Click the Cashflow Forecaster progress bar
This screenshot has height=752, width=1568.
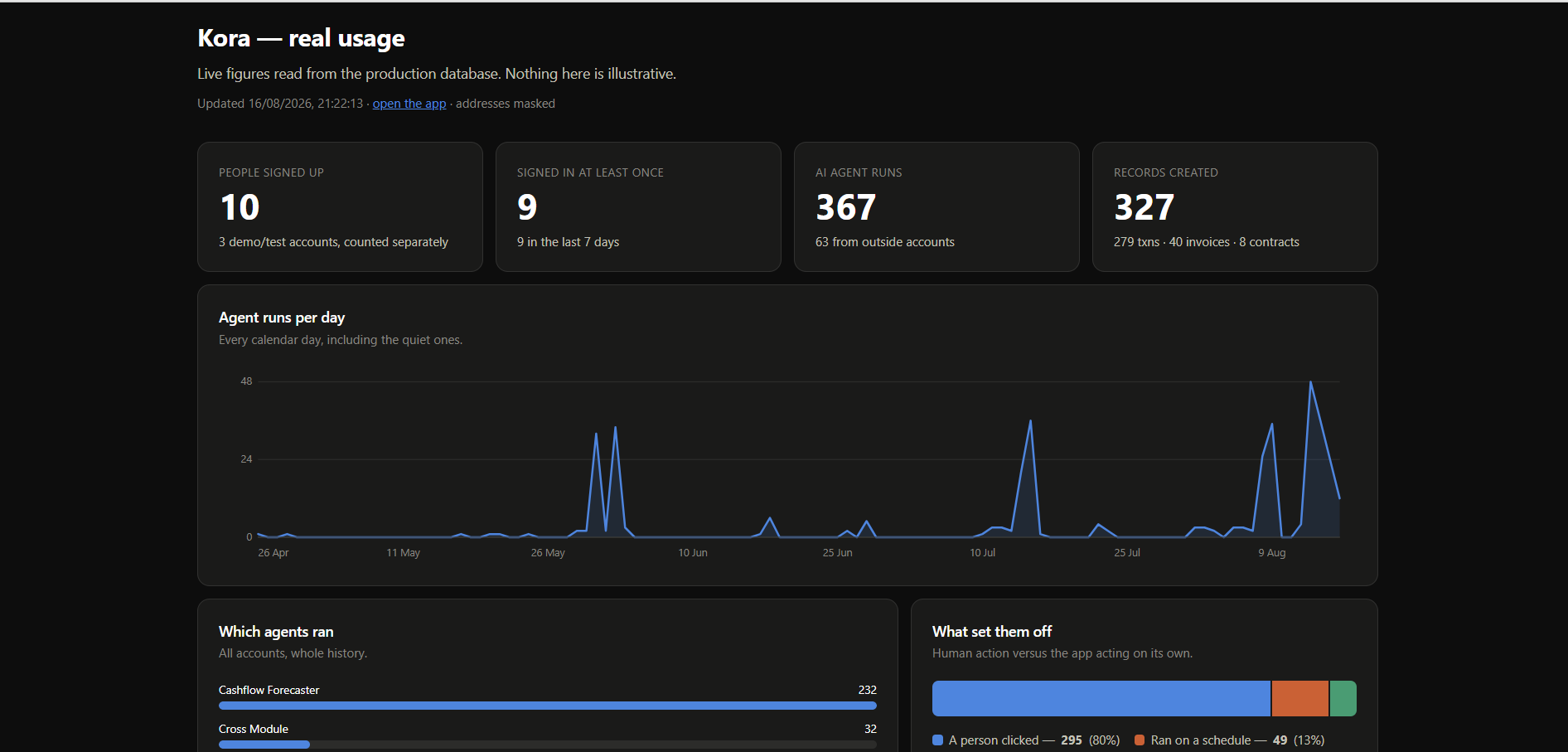point(548,706)
